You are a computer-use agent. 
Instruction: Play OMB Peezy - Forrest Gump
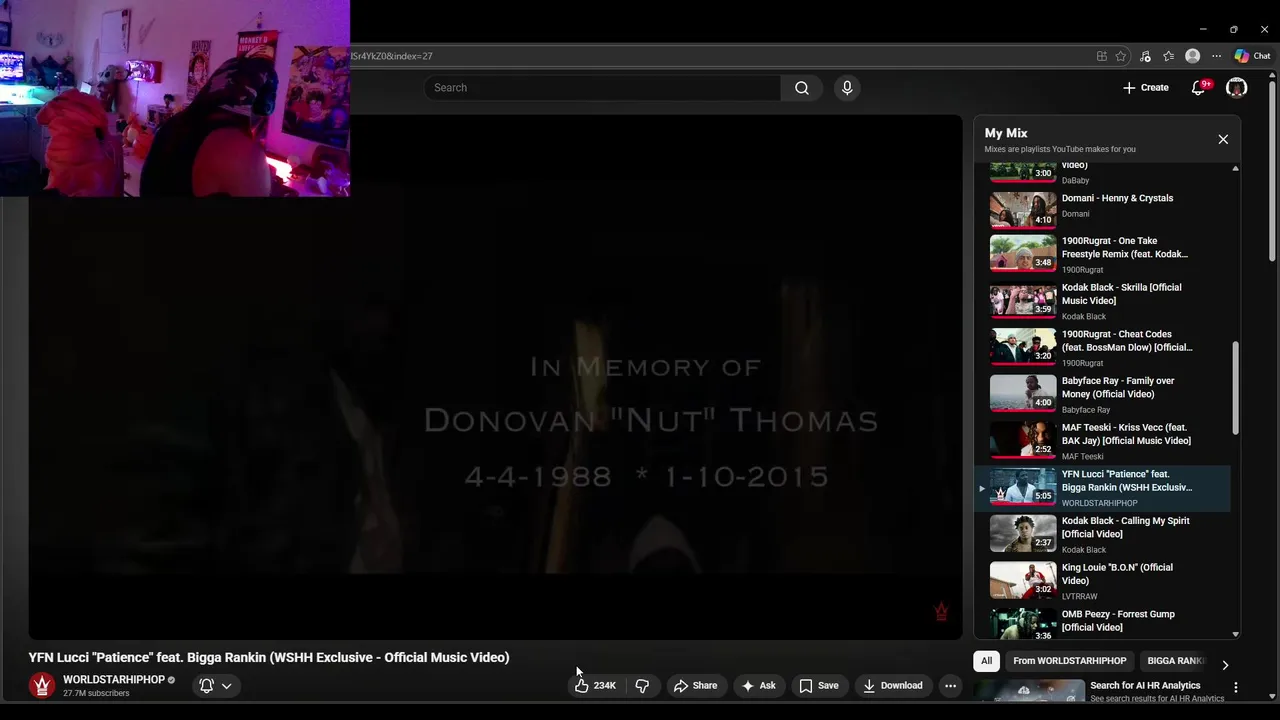click(x=1103, y=624)
